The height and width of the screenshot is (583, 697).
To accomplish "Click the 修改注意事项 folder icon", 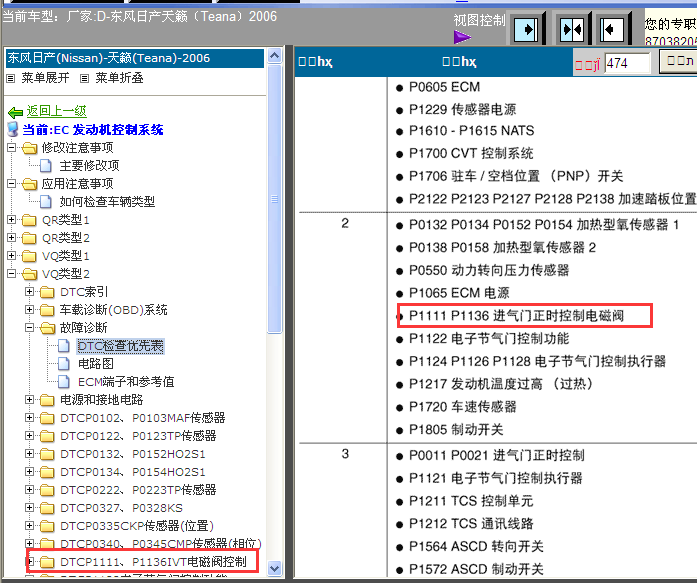I will 29,148.
